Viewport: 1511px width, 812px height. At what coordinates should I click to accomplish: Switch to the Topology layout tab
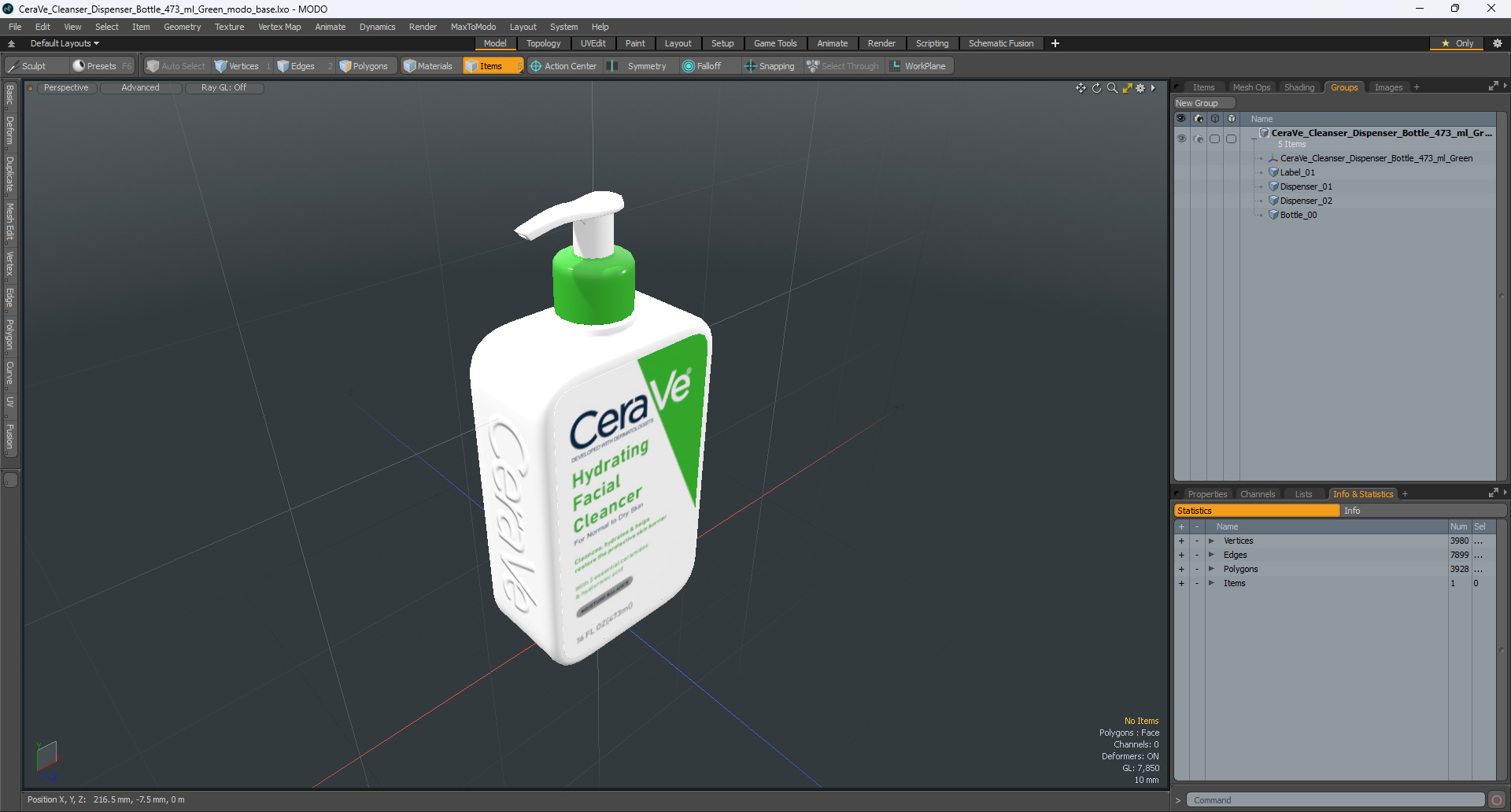click(544, 43)
